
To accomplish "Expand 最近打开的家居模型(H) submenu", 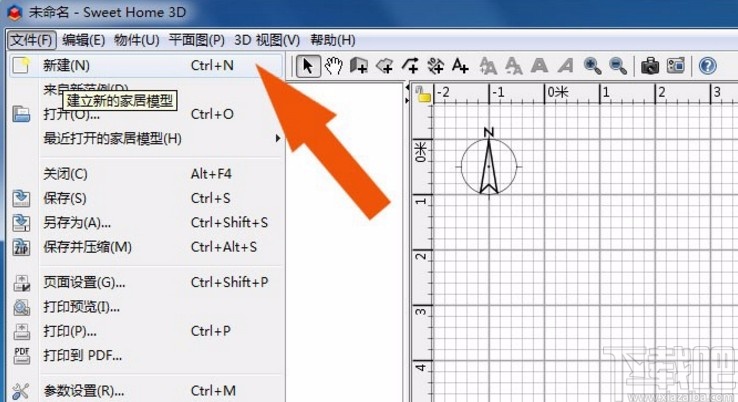I will point(146,138).
